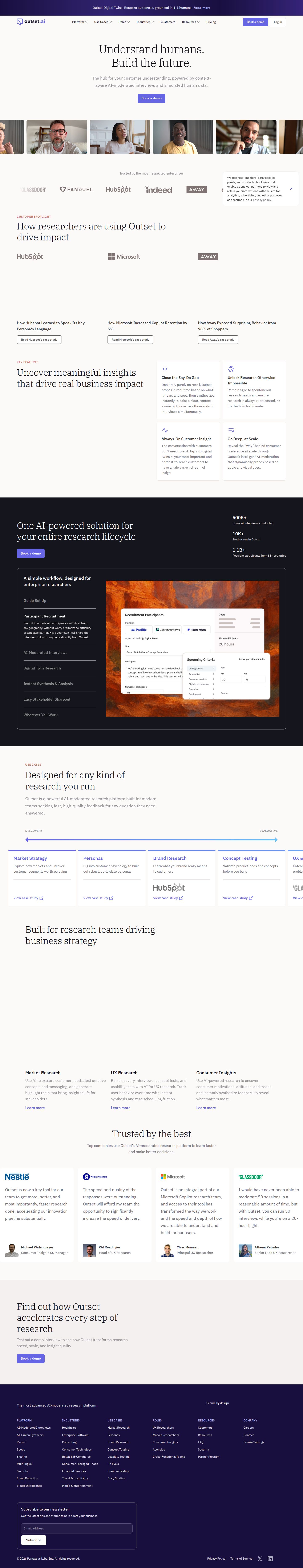Click the AWAY logo in customer spotlight

coord(208,257)
